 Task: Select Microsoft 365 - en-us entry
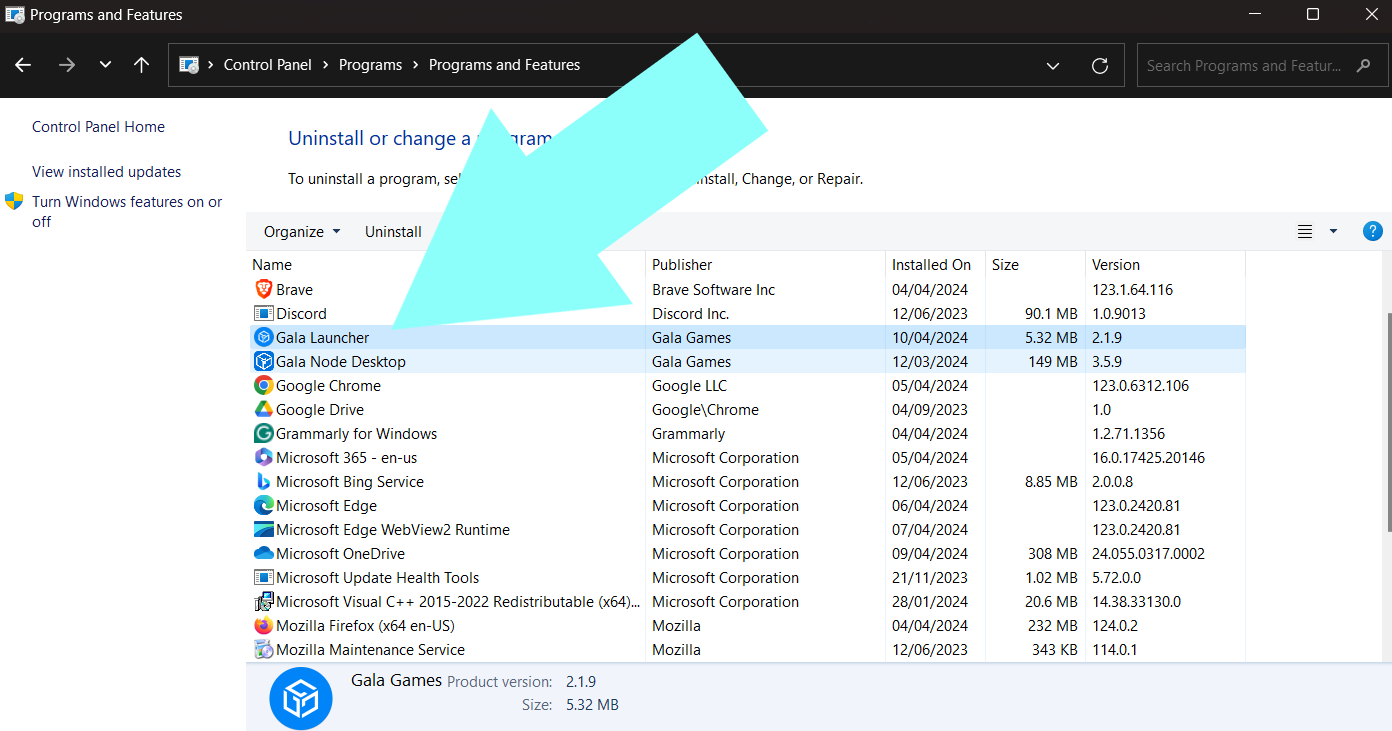point(346,457)
